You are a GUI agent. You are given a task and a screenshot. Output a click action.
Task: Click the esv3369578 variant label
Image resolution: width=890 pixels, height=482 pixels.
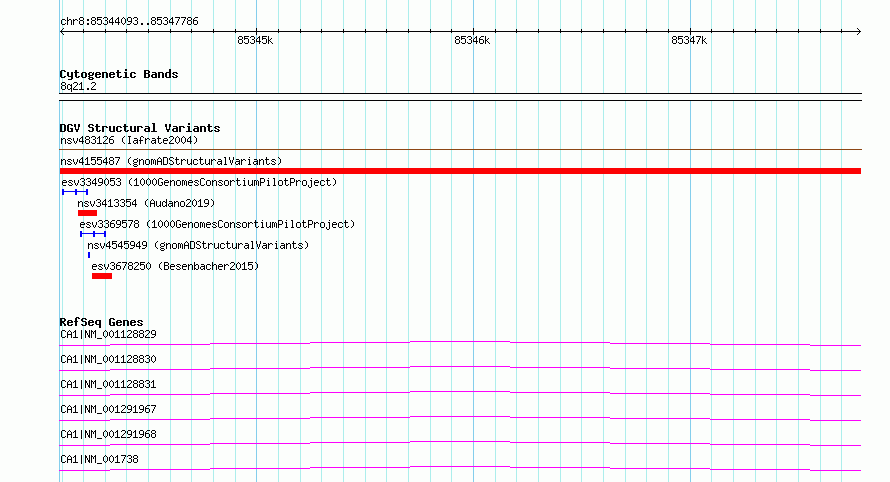[x=217, y=224]
